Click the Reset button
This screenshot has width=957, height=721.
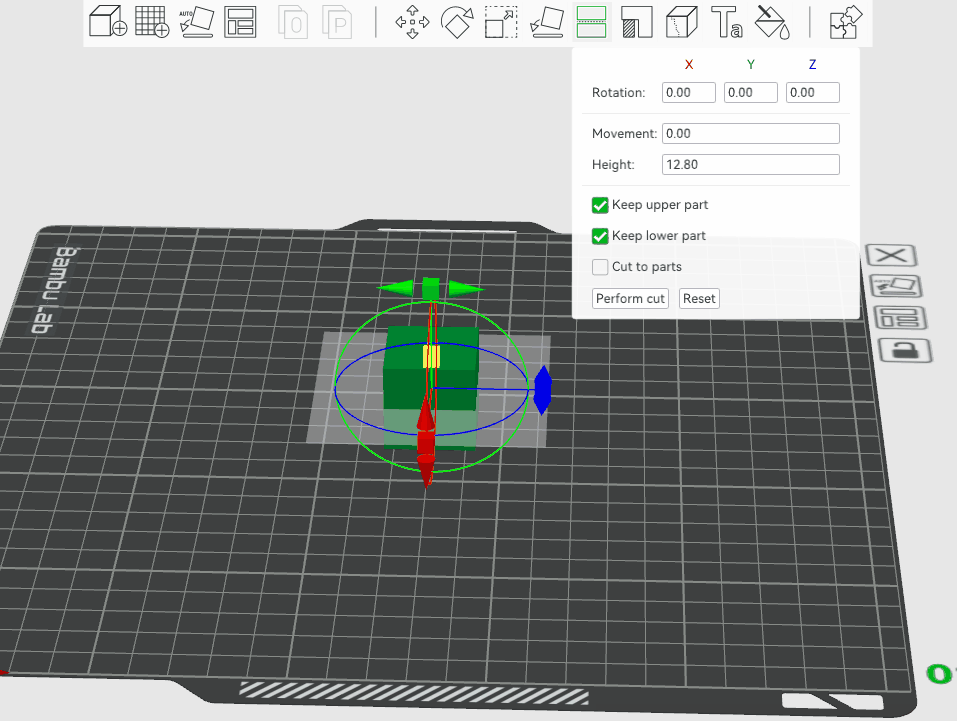(x=699, y=299)
